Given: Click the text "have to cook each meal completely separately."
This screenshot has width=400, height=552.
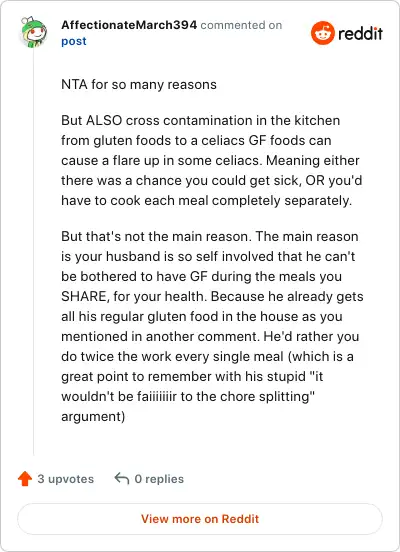Looking at the screenshot, I should point(206,201).
